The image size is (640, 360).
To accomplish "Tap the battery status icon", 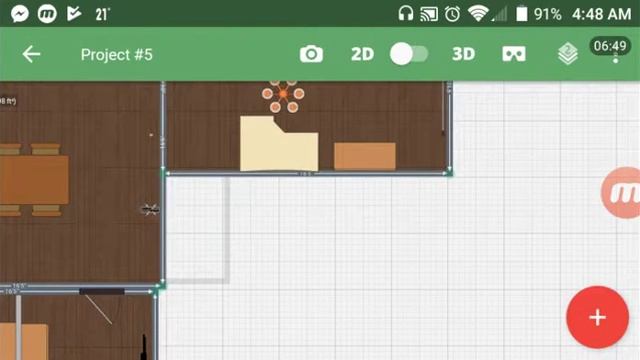I will click(x=521, y=14).
